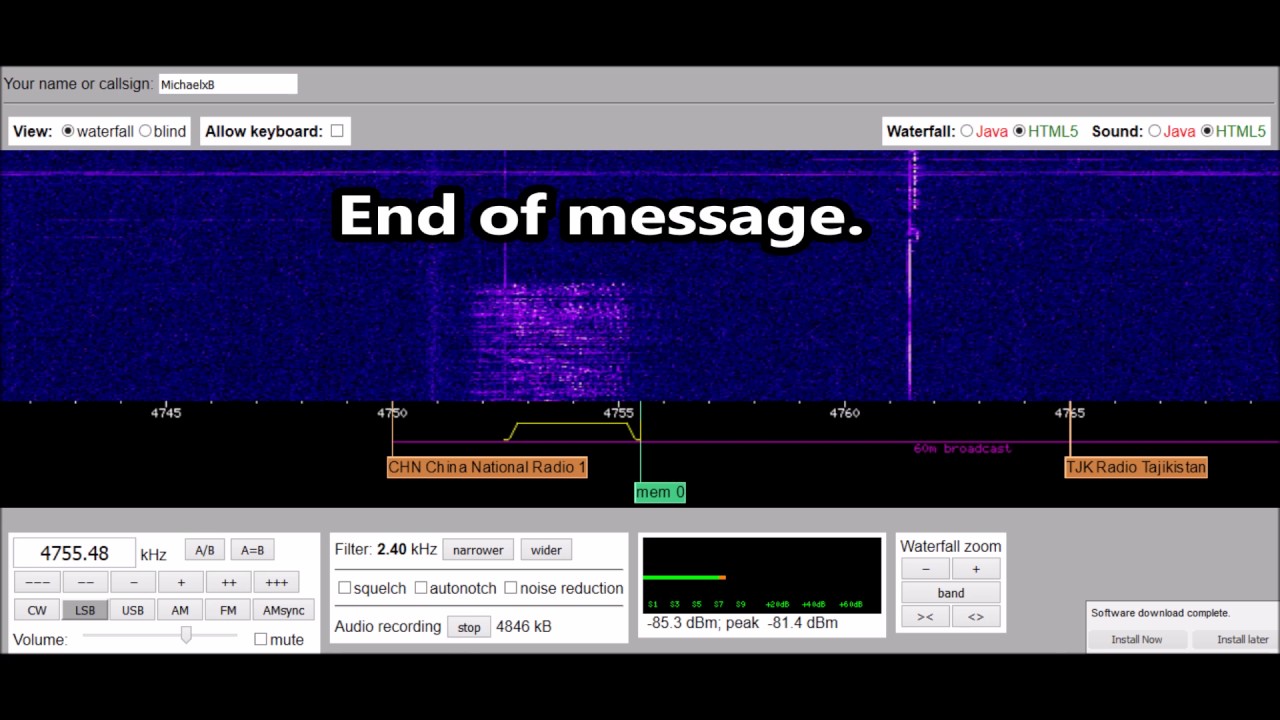The image size is (1280, 720).
Task: Click the <> waterfall zoom button
Action: (x=976, y=617)
